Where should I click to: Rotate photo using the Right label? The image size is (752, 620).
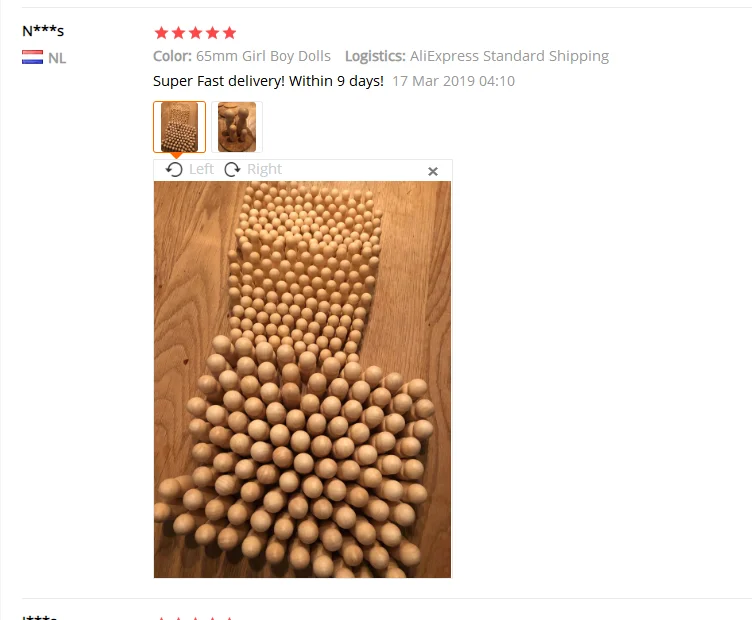[x=264, y=169]
